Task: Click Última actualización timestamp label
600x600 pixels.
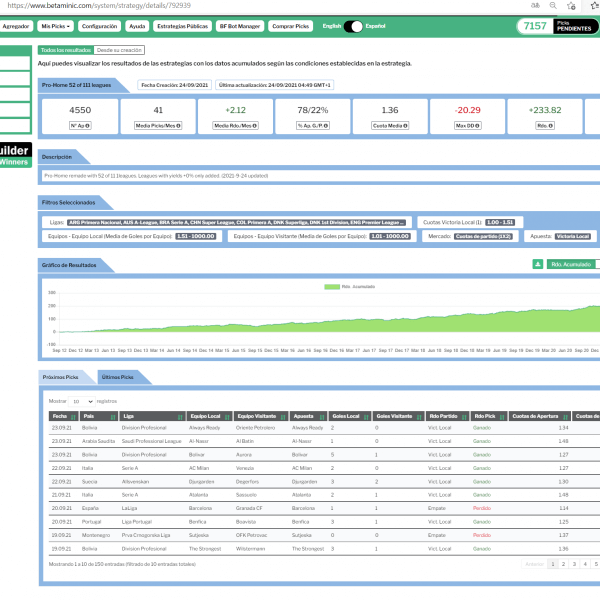Action: click(x=274, y=85)
